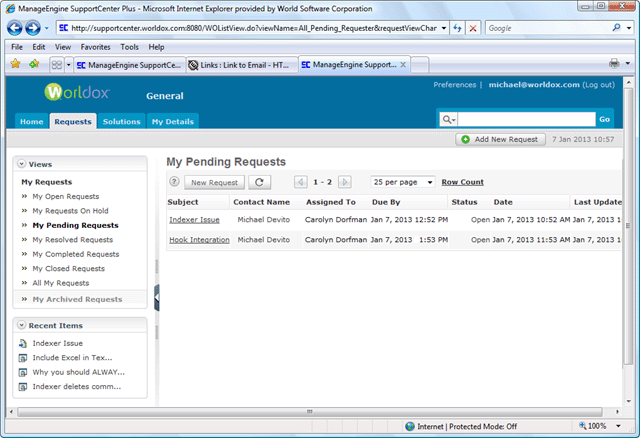Click the Worldox logo
The width and height of the screenshot is (640, 438).
click(77, 92)
